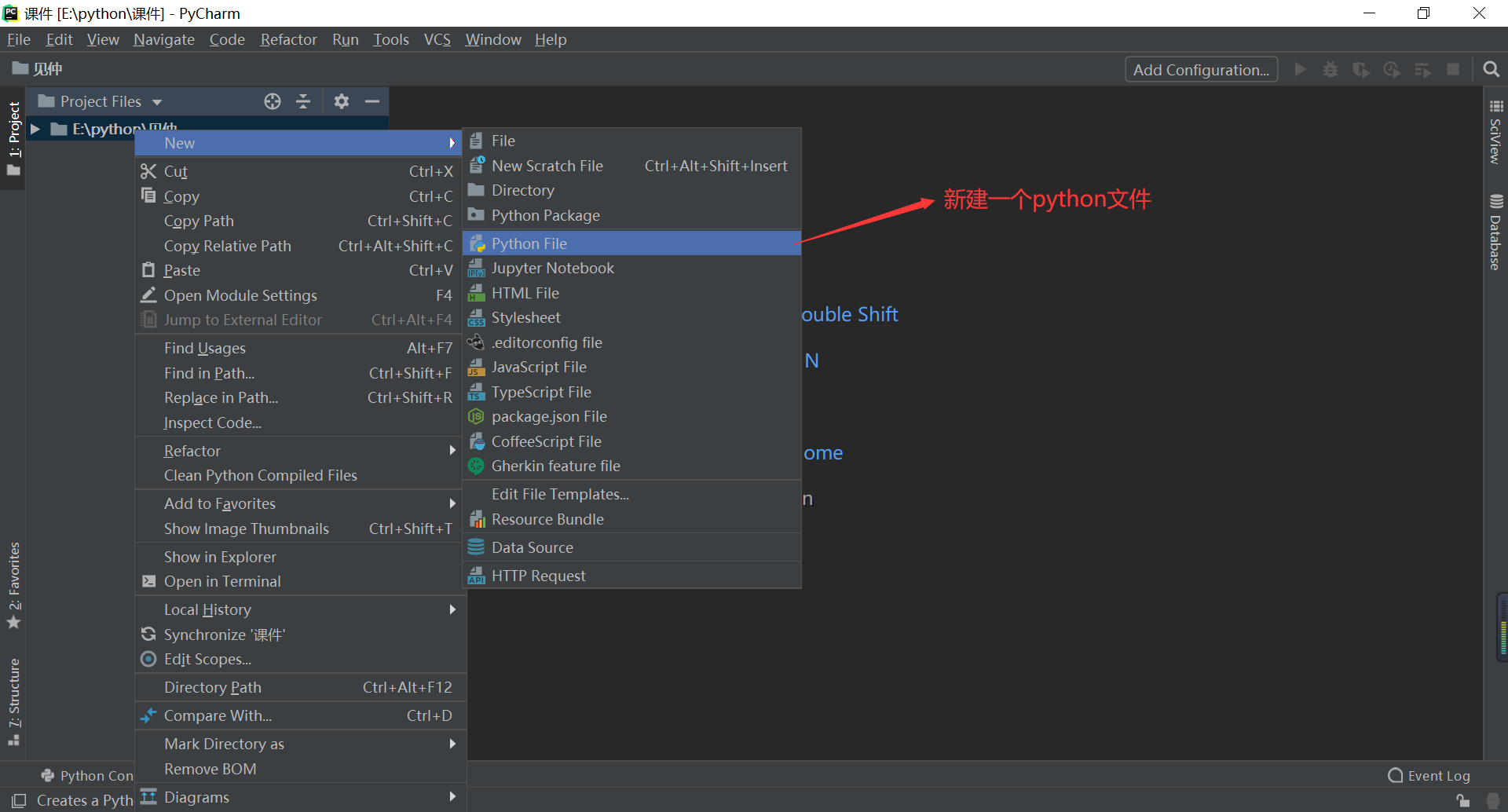The height and width of the screenshot is (812, 1508).
Task: Open the Refactor menu in menu bar
Action: 288,39
